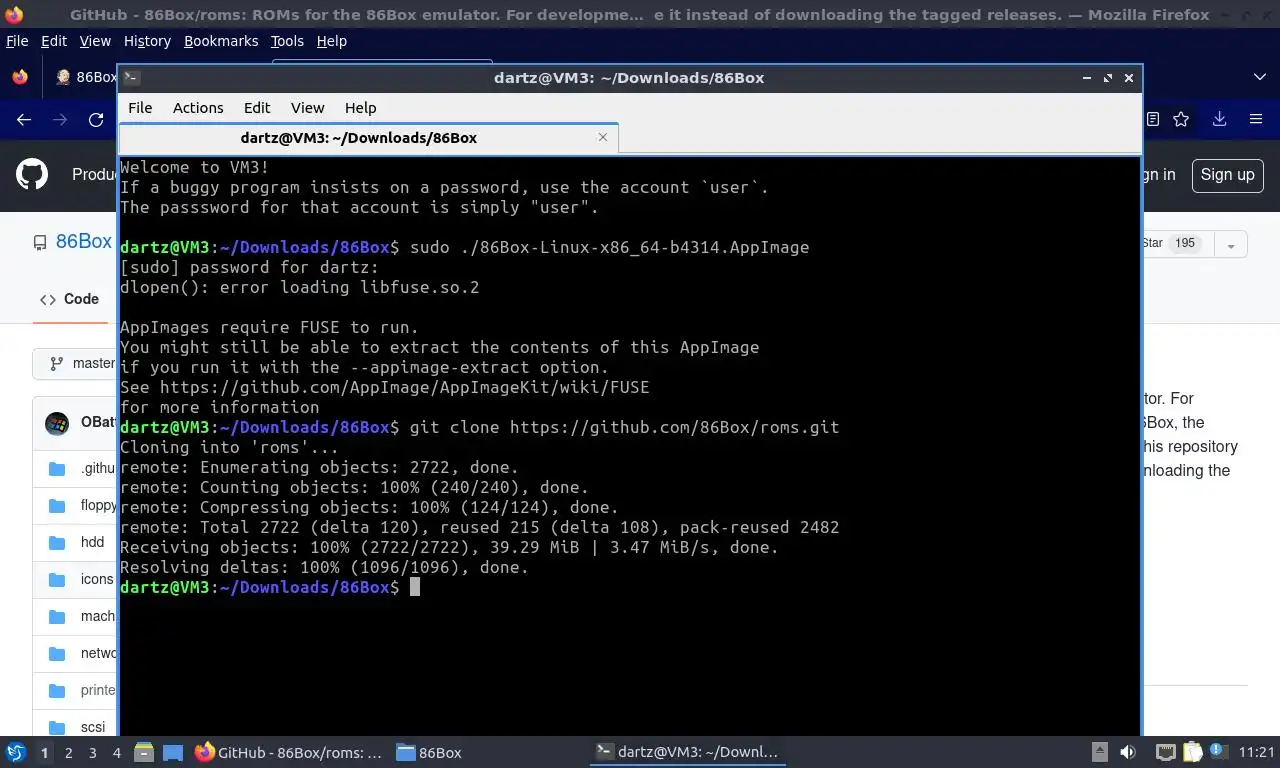Switch to workspace 2
Screen dimensions: 1280x768
(68, 753)
